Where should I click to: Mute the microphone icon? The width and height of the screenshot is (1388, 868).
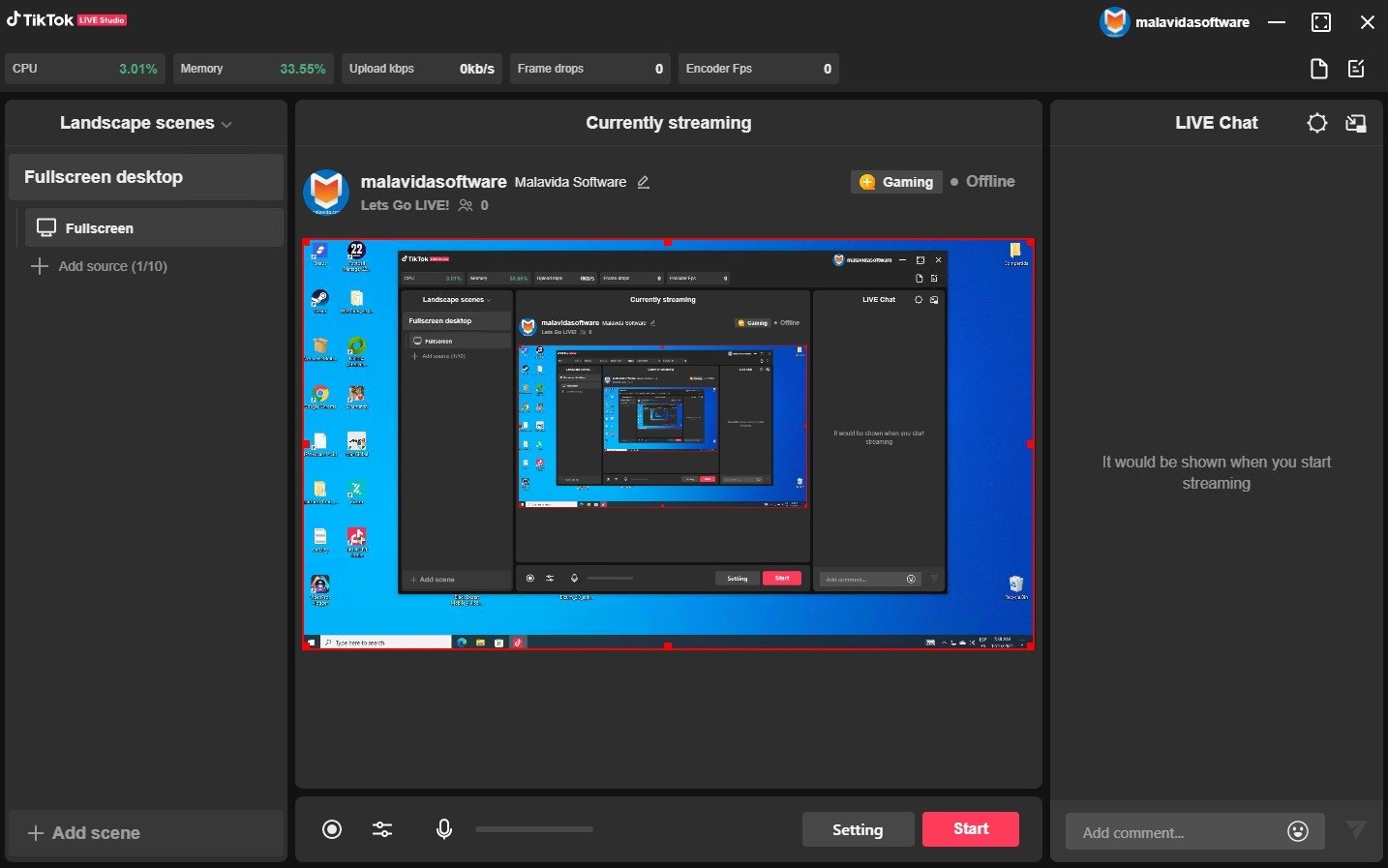pyautogui.click(x=444, y=829)
